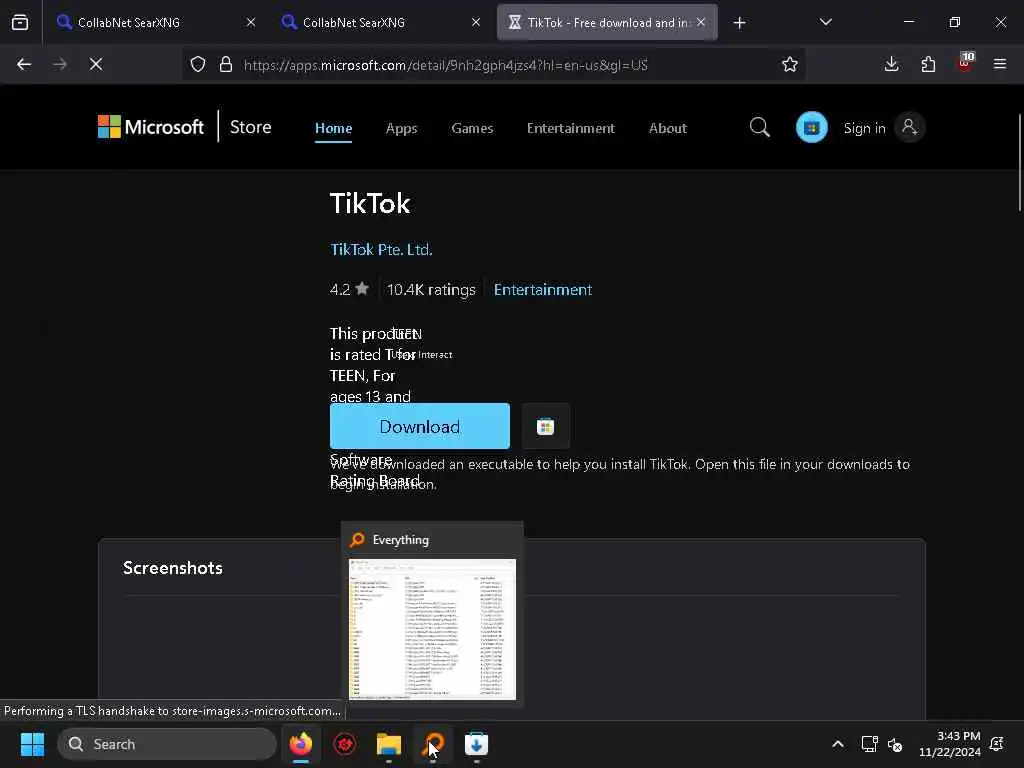Close the second CollabNet SearXNG tab
The image size is (1024, 768).
pyautogui.click(x=475, y=22)
